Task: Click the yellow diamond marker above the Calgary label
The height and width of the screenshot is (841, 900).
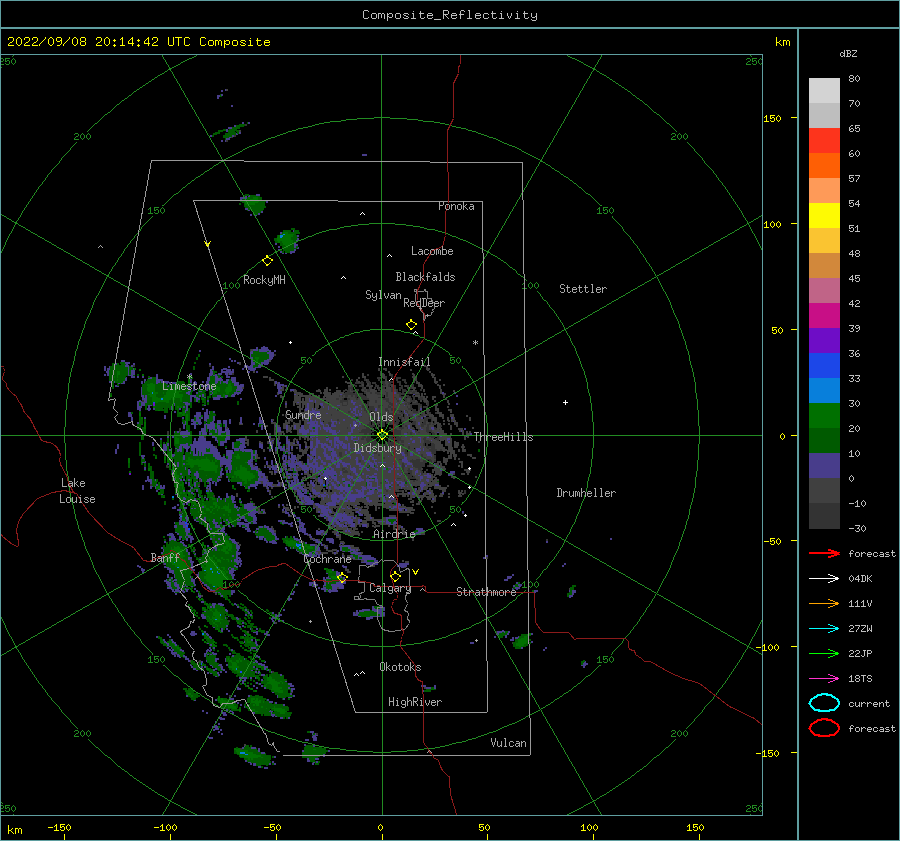Action: click(395, 576)
